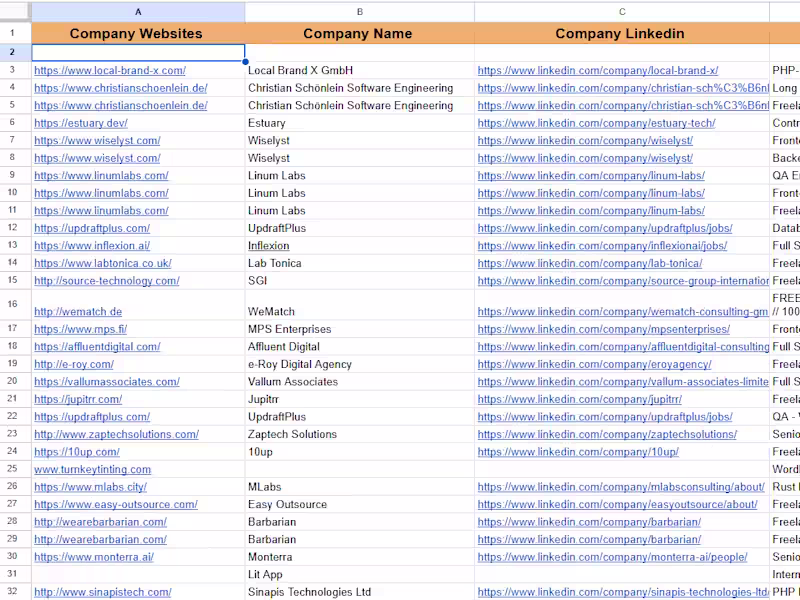Select the Inflexion company name cell
This screenshot has width=800, height=600.
point(360,245)
